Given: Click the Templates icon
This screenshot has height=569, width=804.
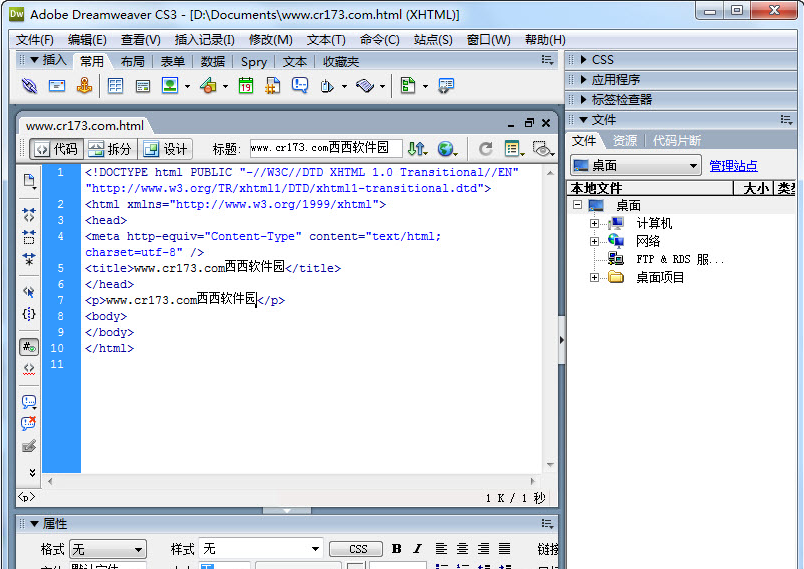Looking at the screenshot, I should click(x=408, y=85).
